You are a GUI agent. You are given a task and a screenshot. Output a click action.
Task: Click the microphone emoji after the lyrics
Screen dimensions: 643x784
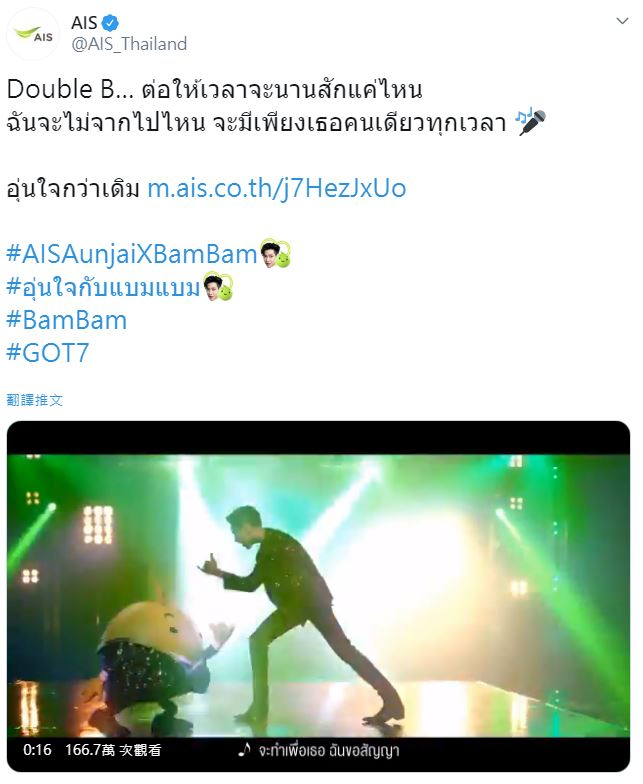click(x=530, y=122)
